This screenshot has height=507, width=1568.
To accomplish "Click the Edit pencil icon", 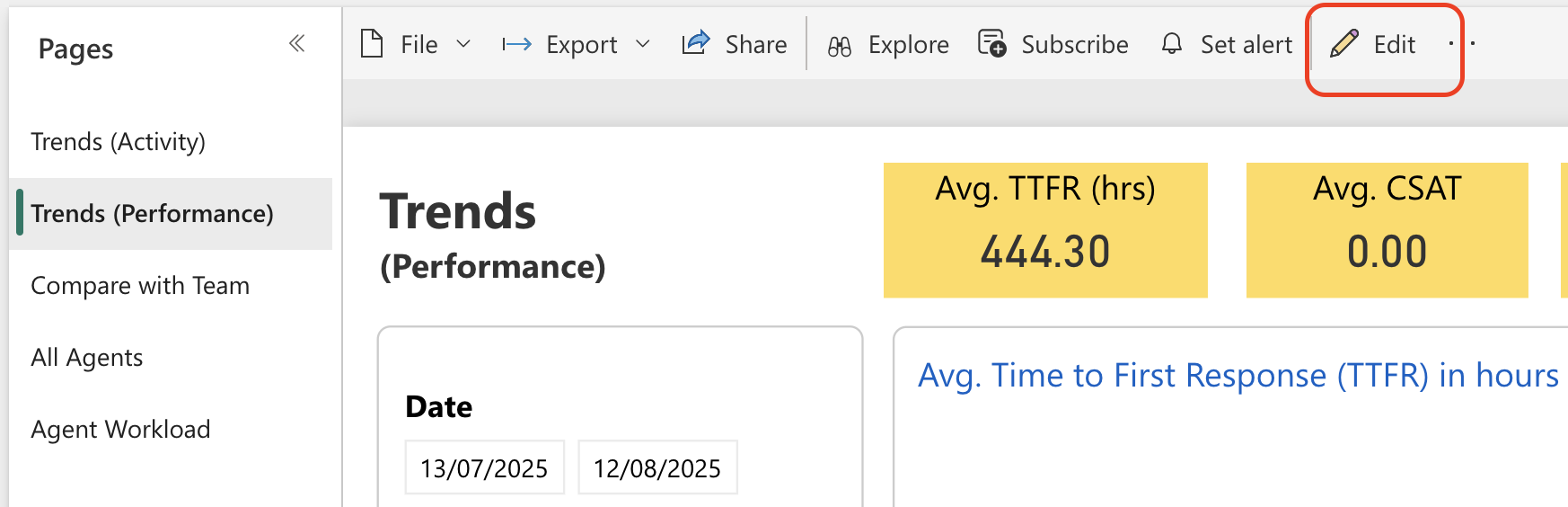I will pos(1343,43).
